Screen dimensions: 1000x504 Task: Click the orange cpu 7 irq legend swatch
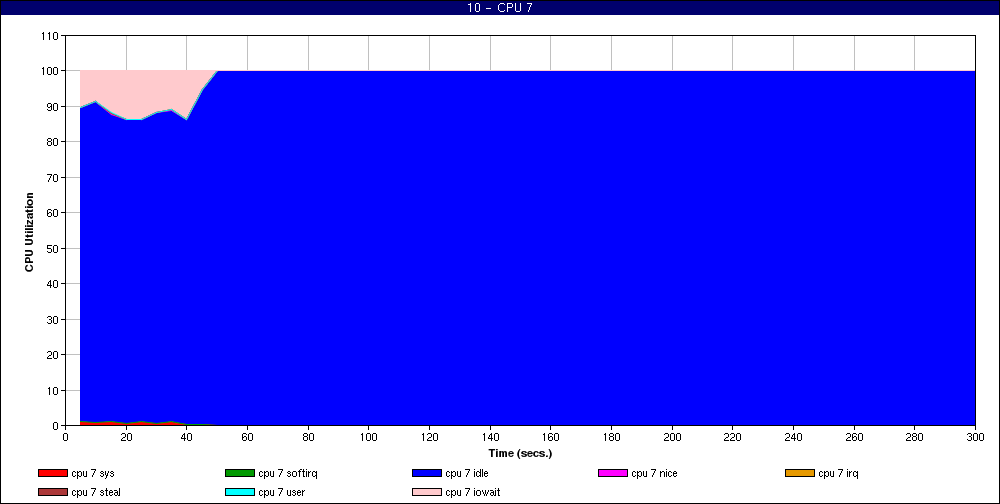pyautogui.click(x=800, y=473)
